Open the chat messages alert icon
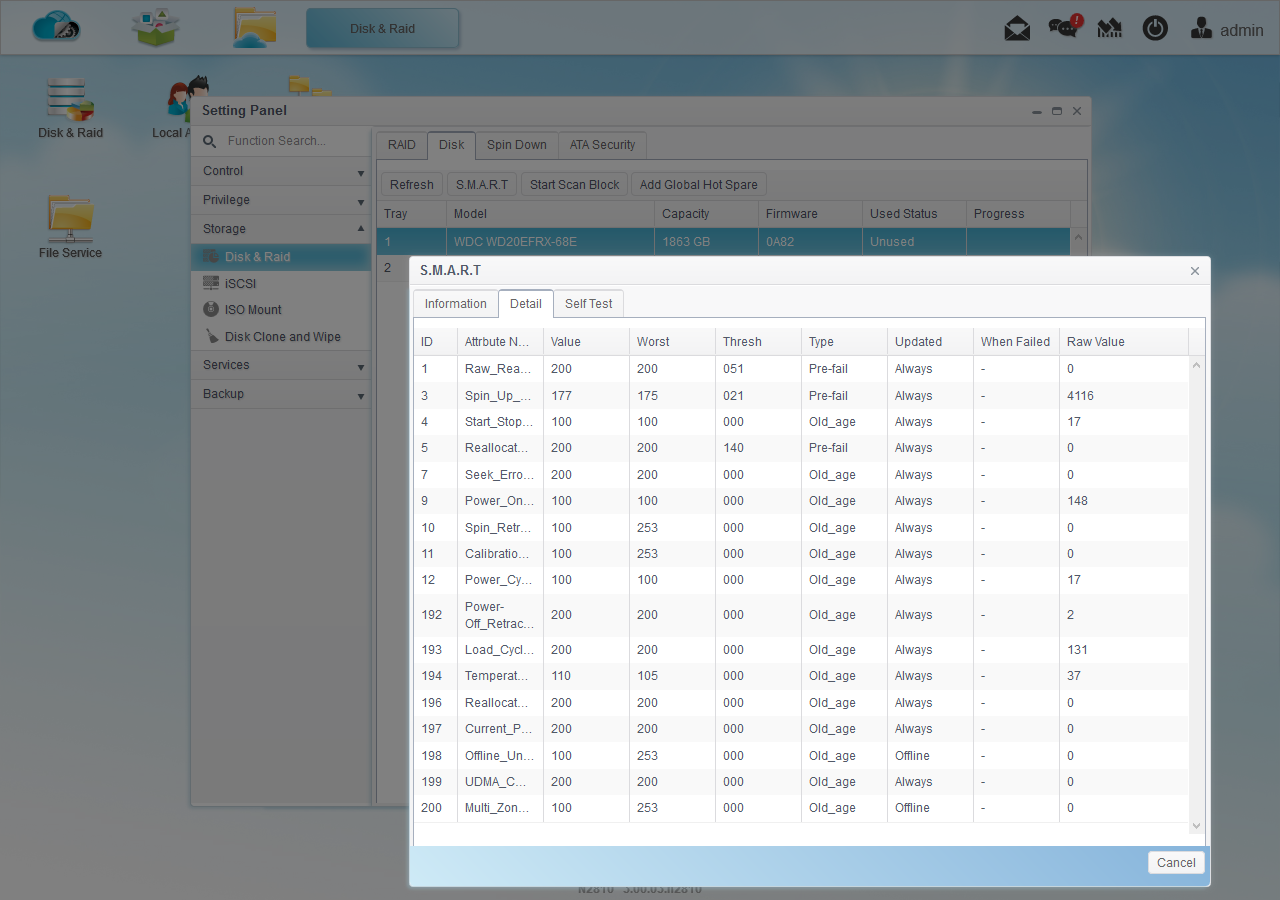 click(1065, 26)
